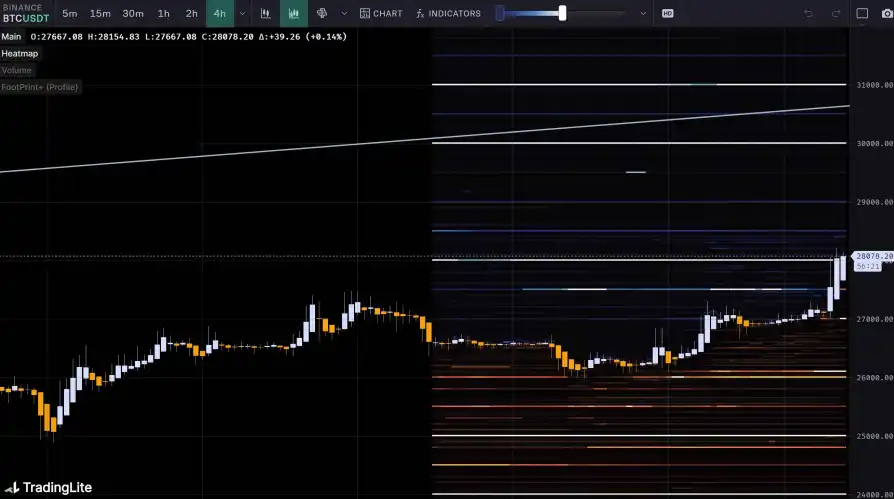Expand the timeframe dropdown after 4h
894x499 pixels.
(x=242, y=13)
